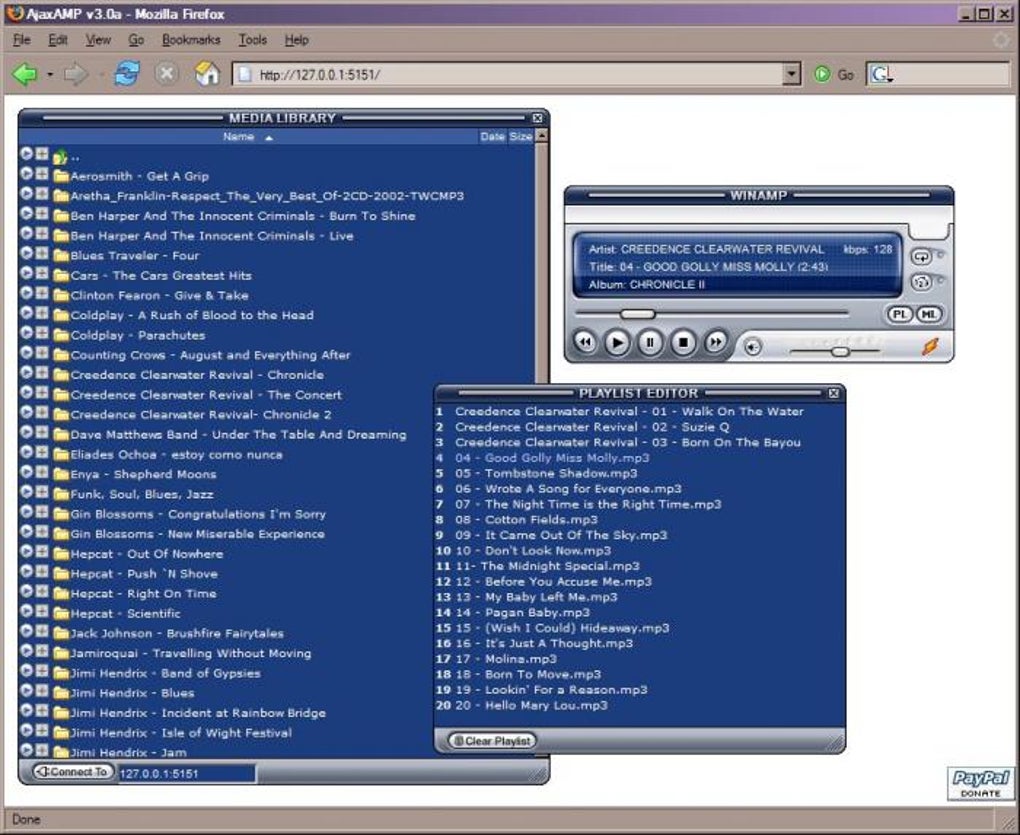Play the Aerosmith - Get A Grip folder
This screenshot has width=1020, height=835.
click(26, 175)
